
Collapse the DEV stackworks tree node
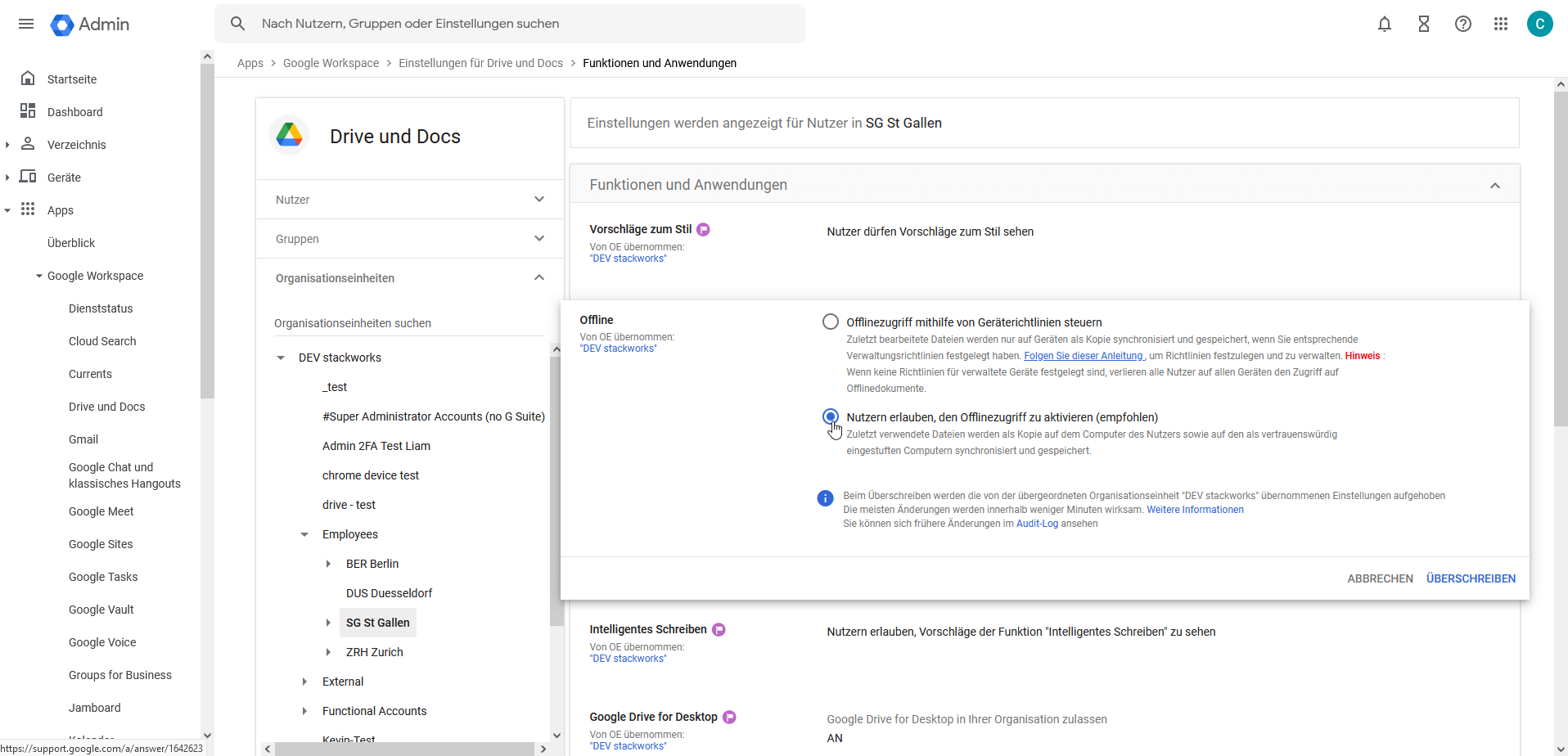point(281,358)
